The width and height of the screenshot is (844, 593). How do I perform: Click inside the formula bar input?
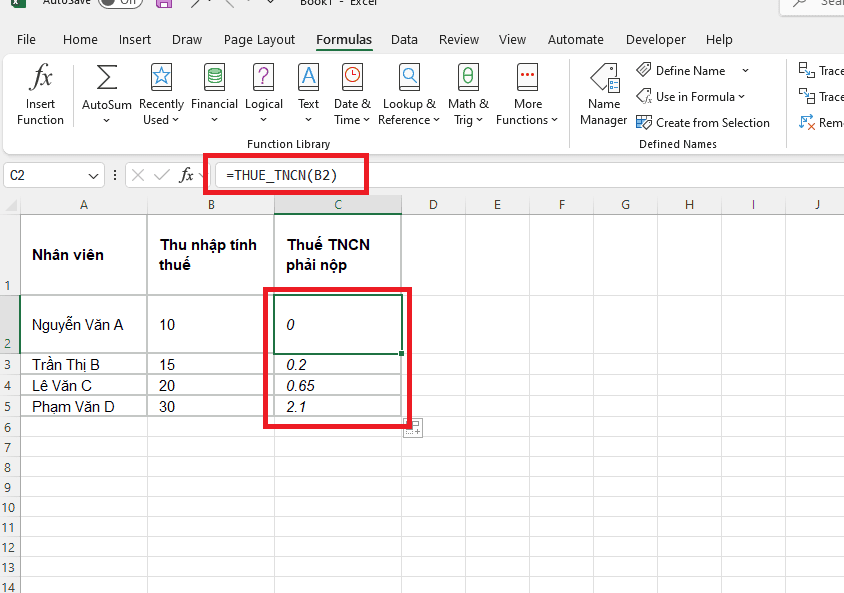528,175
